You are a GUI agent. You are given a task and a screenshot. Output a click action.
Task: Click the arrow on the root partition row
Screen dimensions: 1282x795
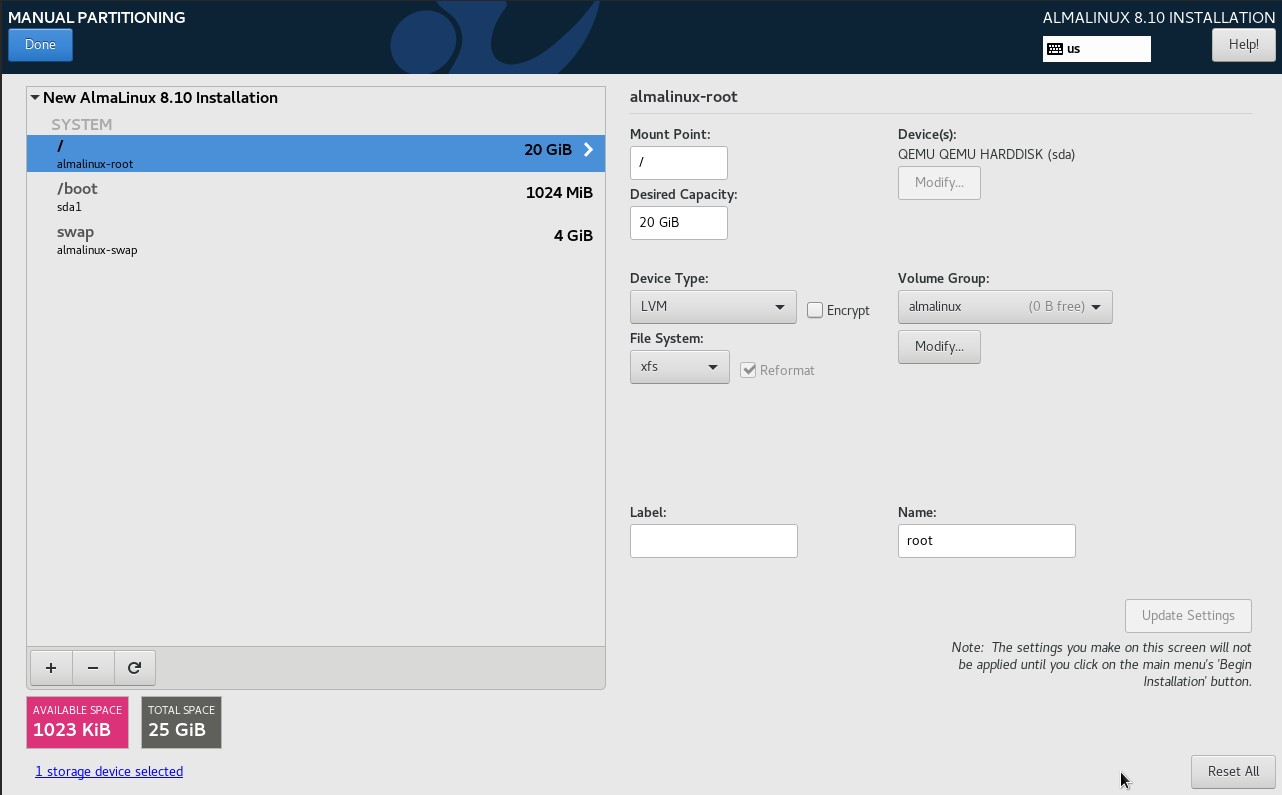[x=588, y=150]
